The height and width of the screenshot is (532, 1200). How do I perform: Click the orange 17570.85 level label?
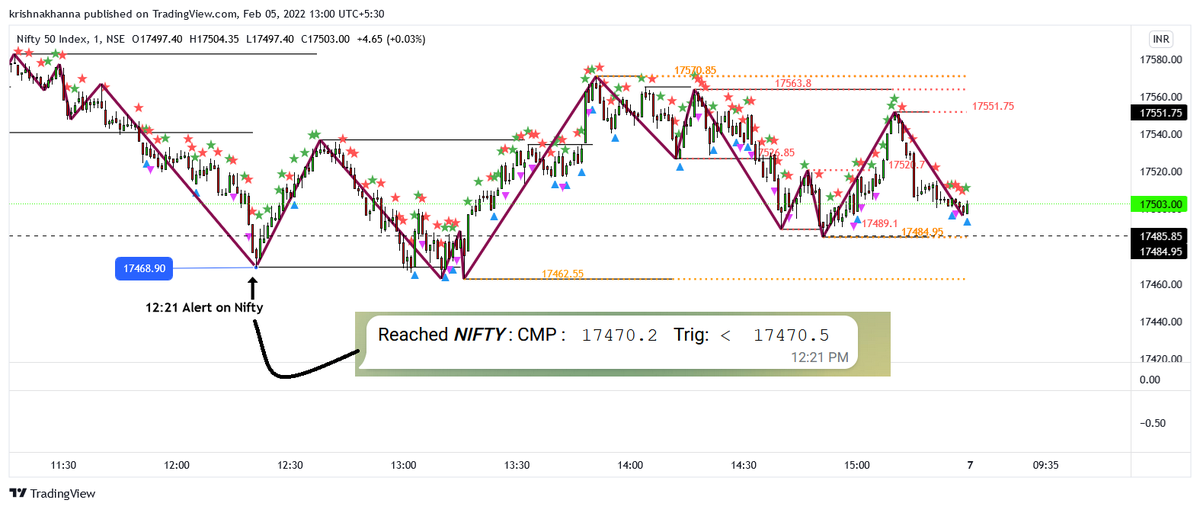(x=696, y=70)
